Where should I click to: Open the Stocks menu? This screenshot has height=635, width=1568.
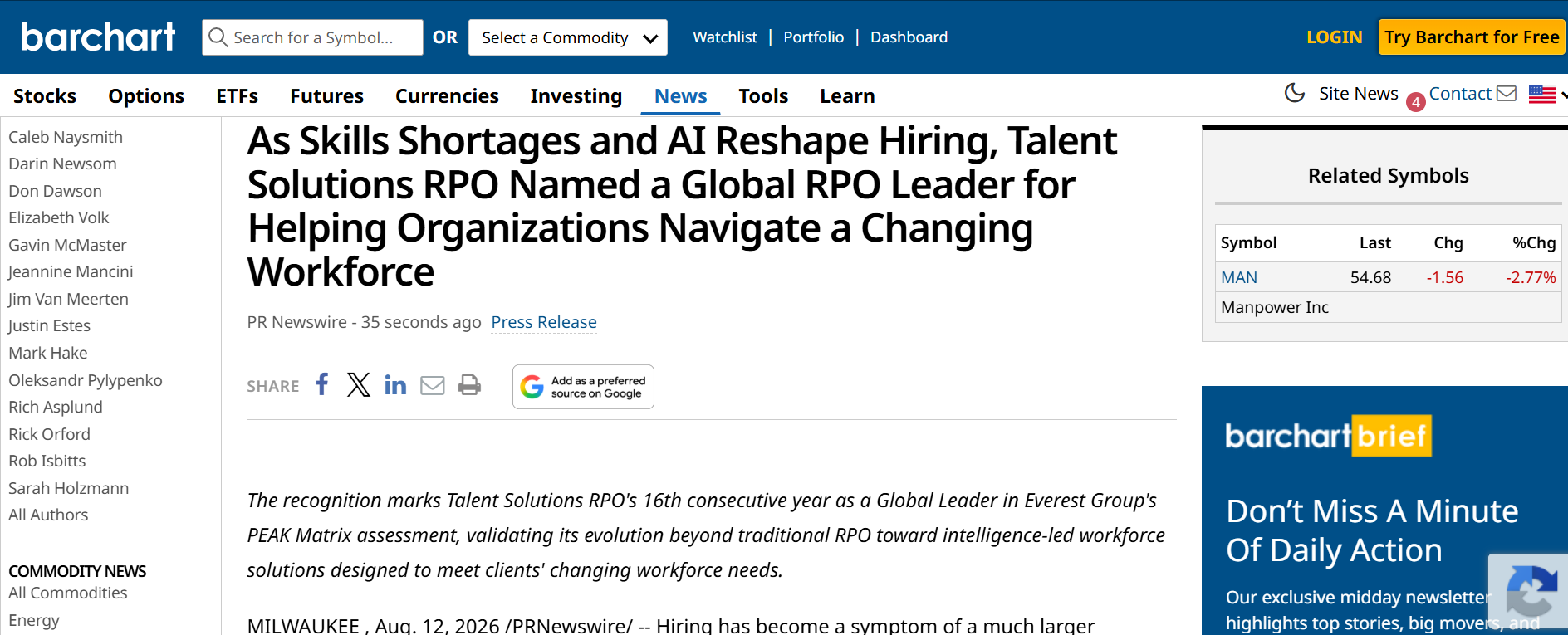[45, 96]
